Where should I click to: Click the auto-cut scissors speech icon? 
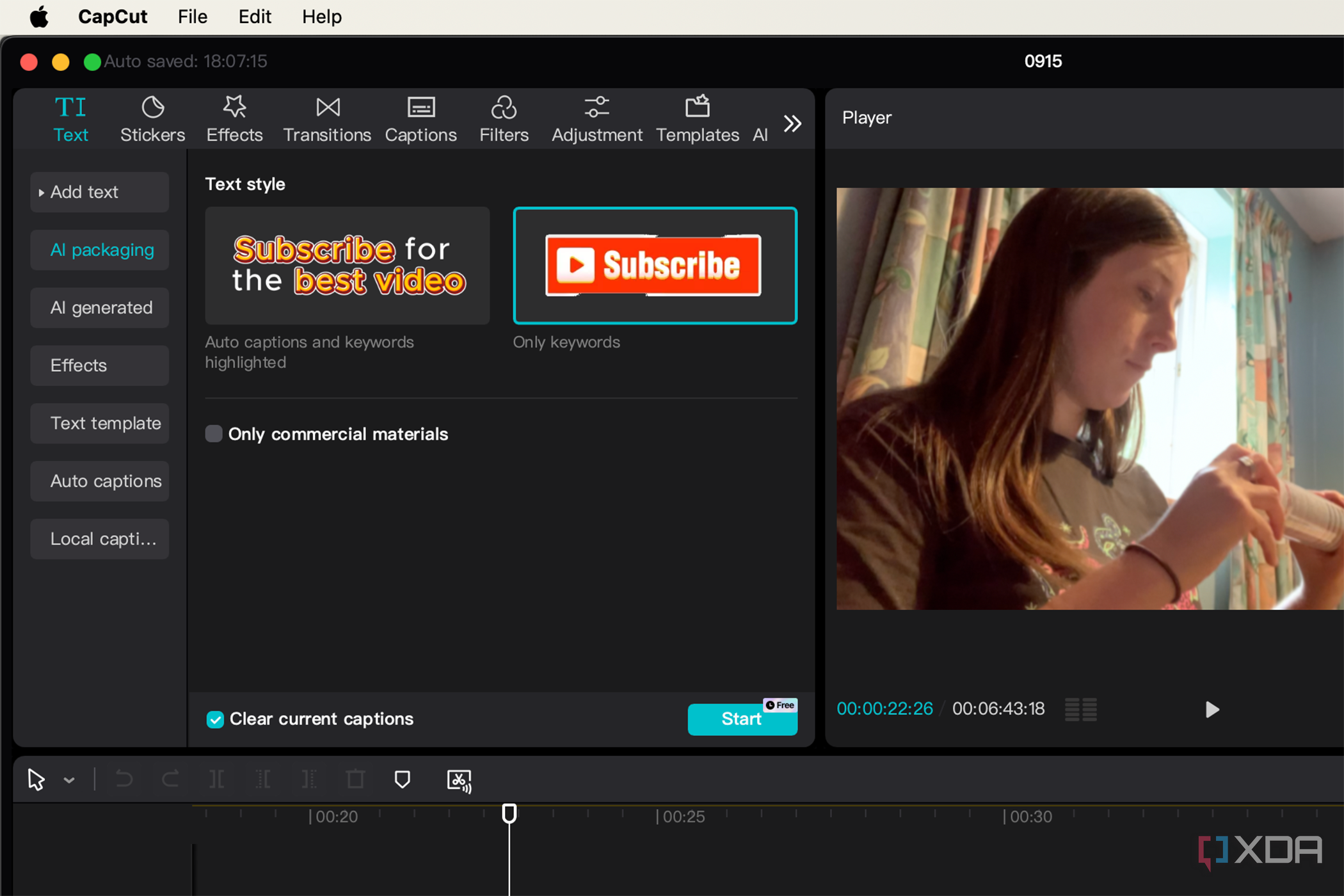459,780
